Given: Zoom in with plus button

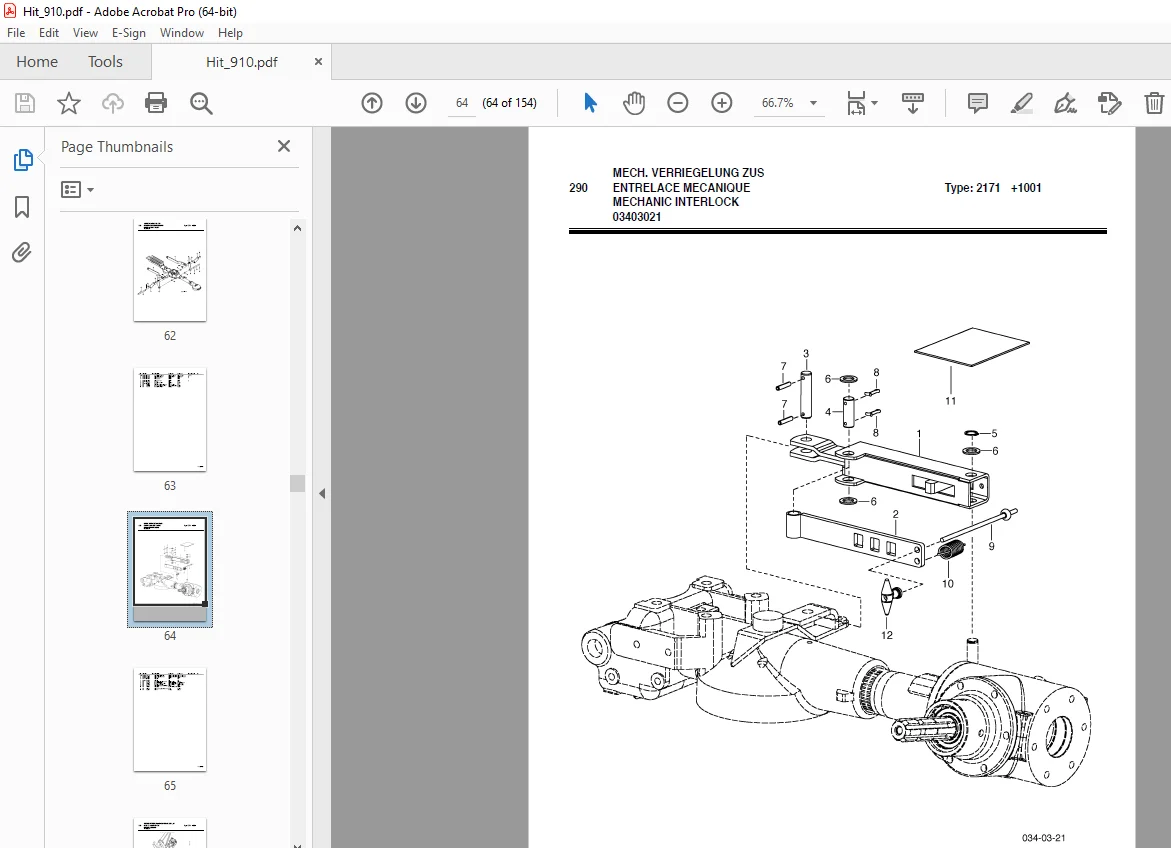Looking at the screenshot, I should (x=721, y=103).
